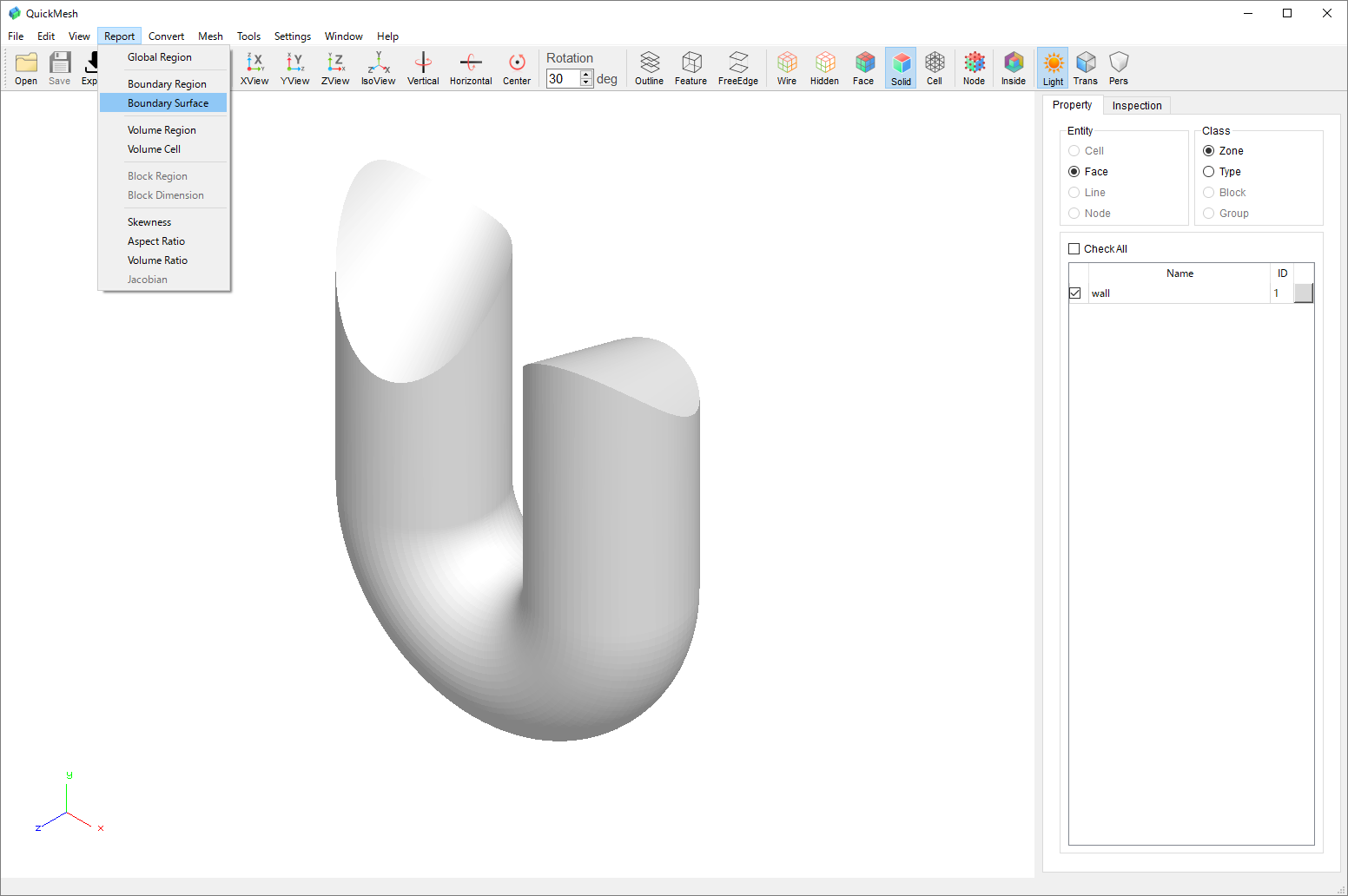Switch to the Property tab
The image size is (1348, 896).
1073,105
